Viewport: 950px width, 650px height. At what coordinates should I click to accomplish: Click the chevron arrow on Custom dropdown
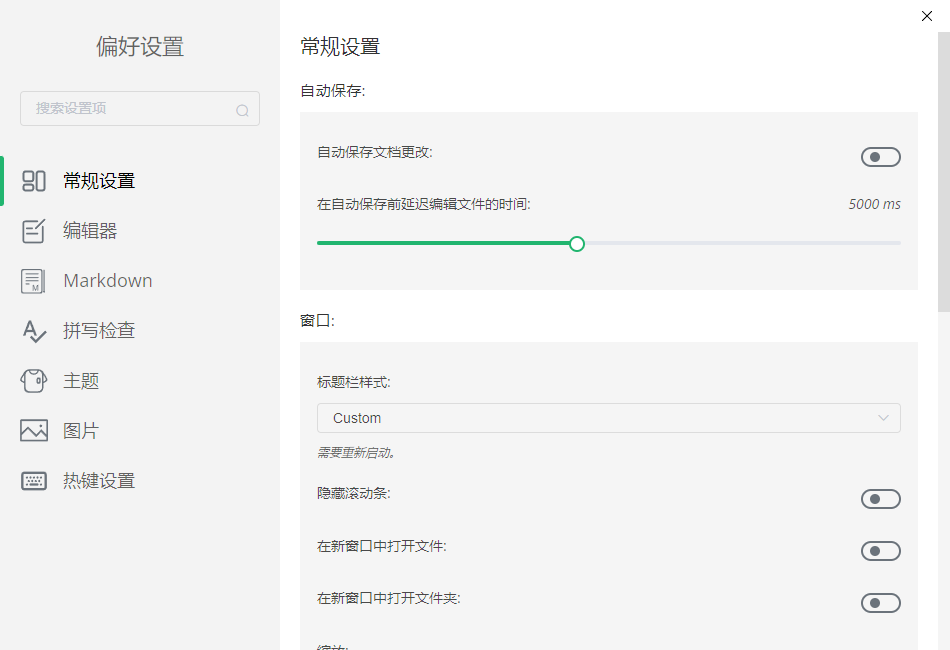click(883, 418)
